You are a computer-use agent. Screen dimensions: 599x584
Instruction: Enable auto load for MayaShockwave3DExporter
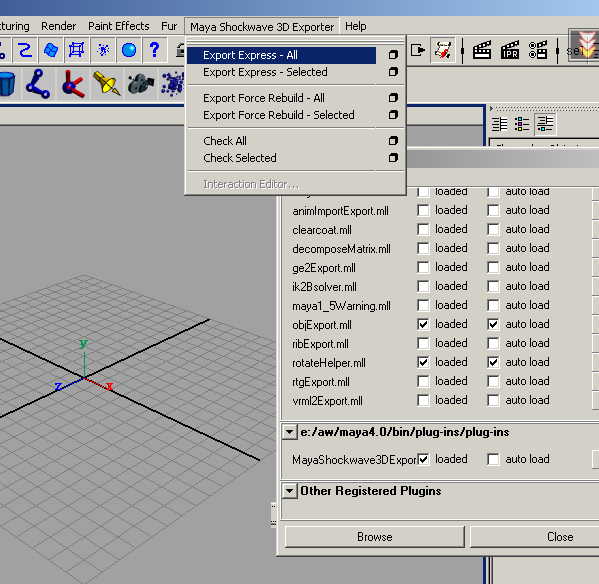[493, 459]
